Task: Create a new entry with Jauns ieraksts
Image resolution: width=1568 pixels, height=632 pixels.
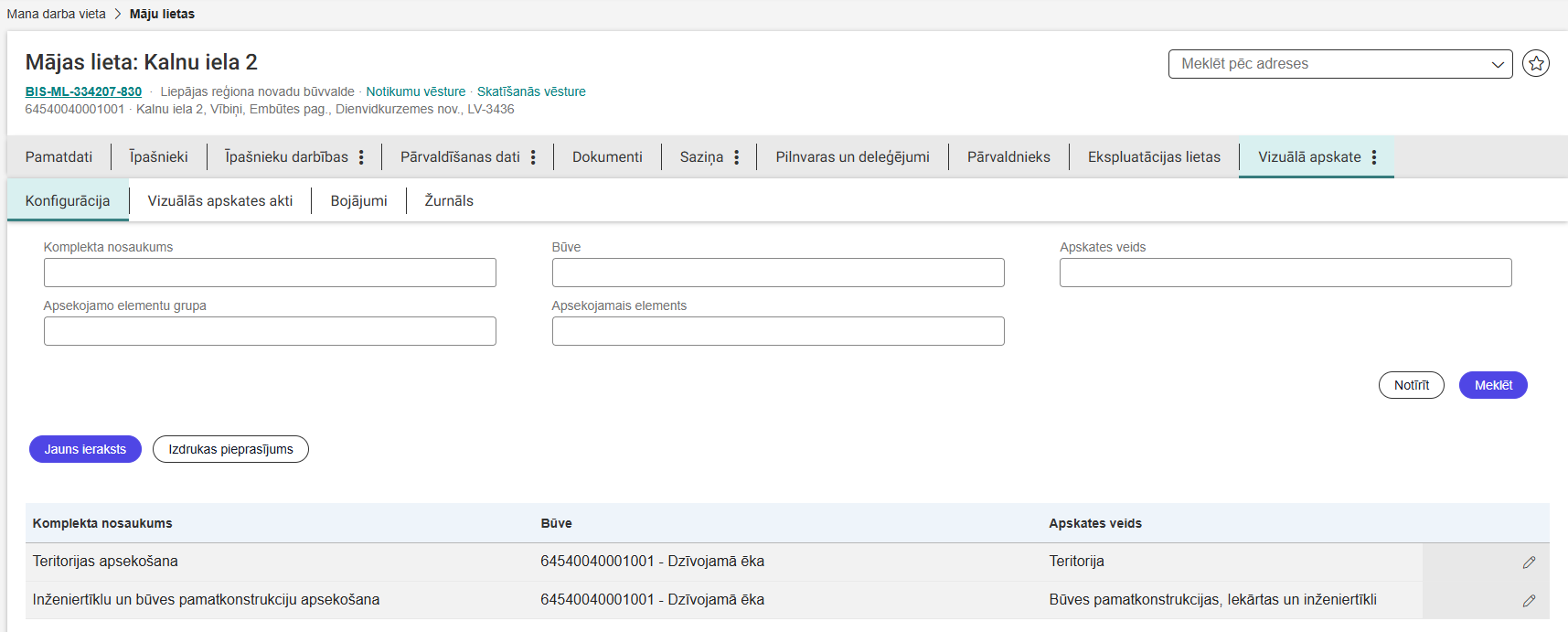Action: click(x=85, y=449)
